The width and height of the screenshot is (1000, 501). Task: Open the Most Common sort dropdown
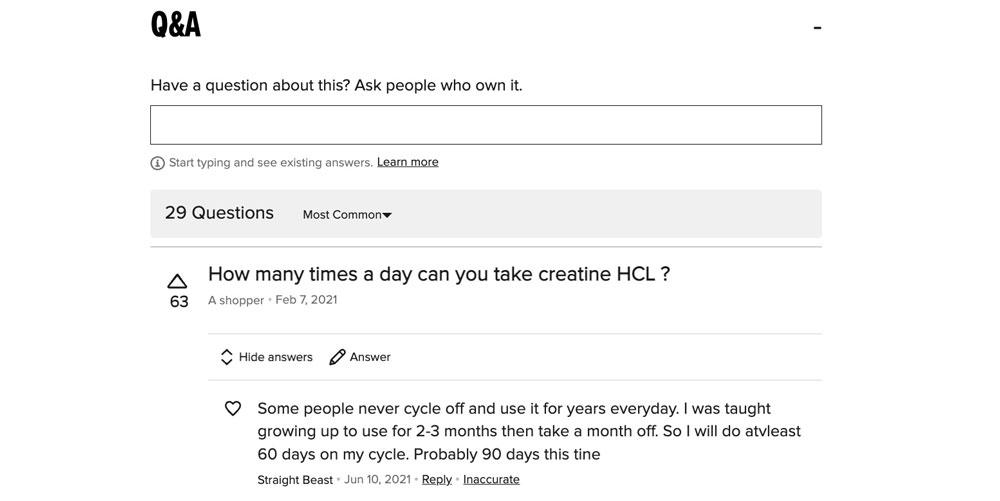pyautogui.click(x=347, y=215)
